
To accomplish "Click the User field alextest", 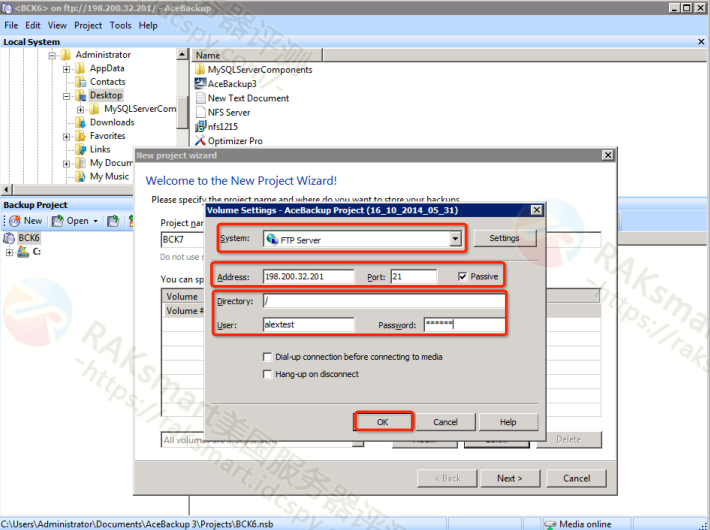I will tap(308, 324).
